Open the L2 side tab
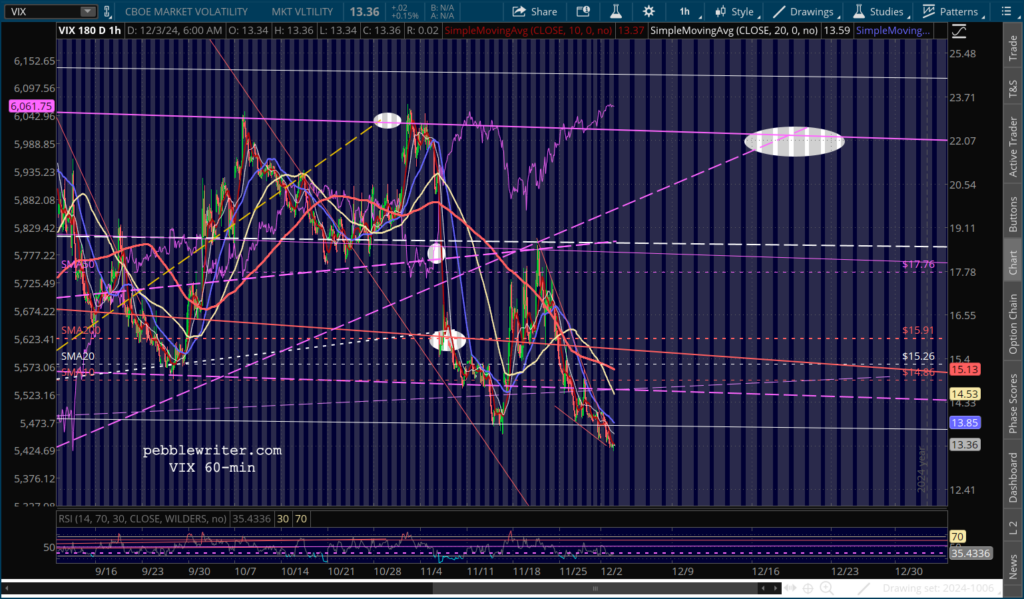Screen dimensions: 1024x599 click(1013, 528)
